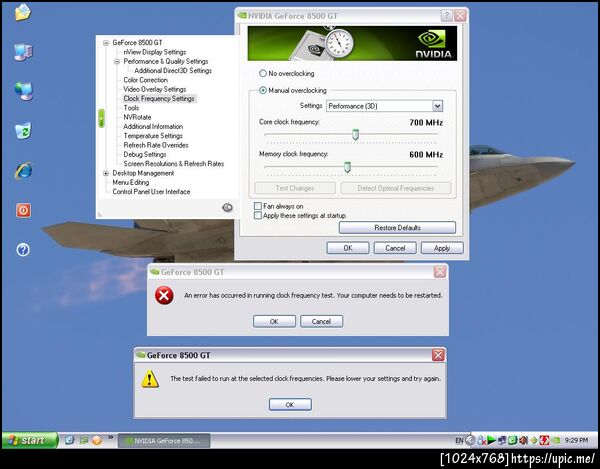Show hidden quick launch items chevron
The height and width of the screenshot is (469, 600).
coord(110,437)
